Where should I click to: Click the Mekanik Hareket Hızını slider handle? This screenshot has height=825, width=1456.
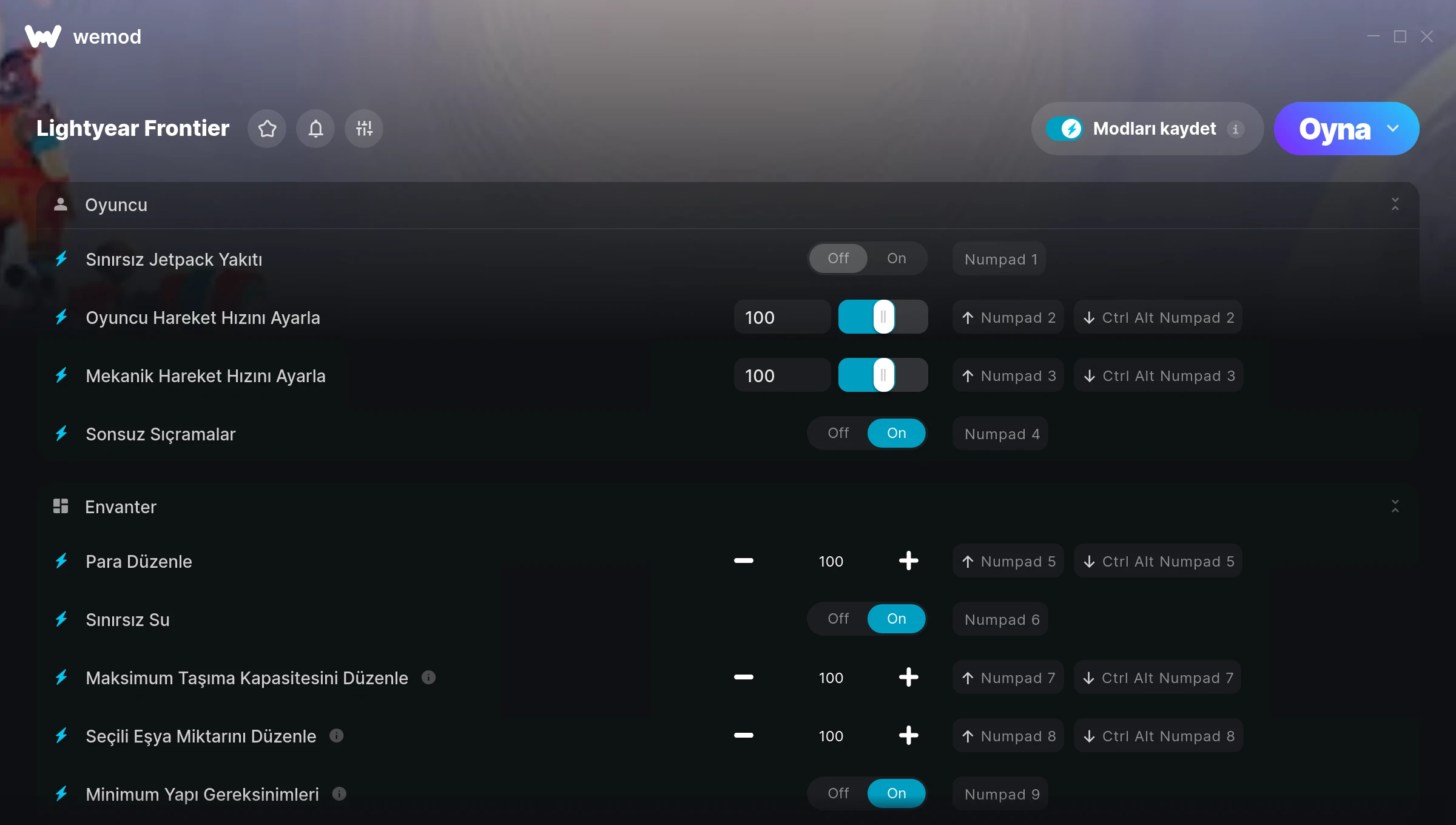pos(883,375)
